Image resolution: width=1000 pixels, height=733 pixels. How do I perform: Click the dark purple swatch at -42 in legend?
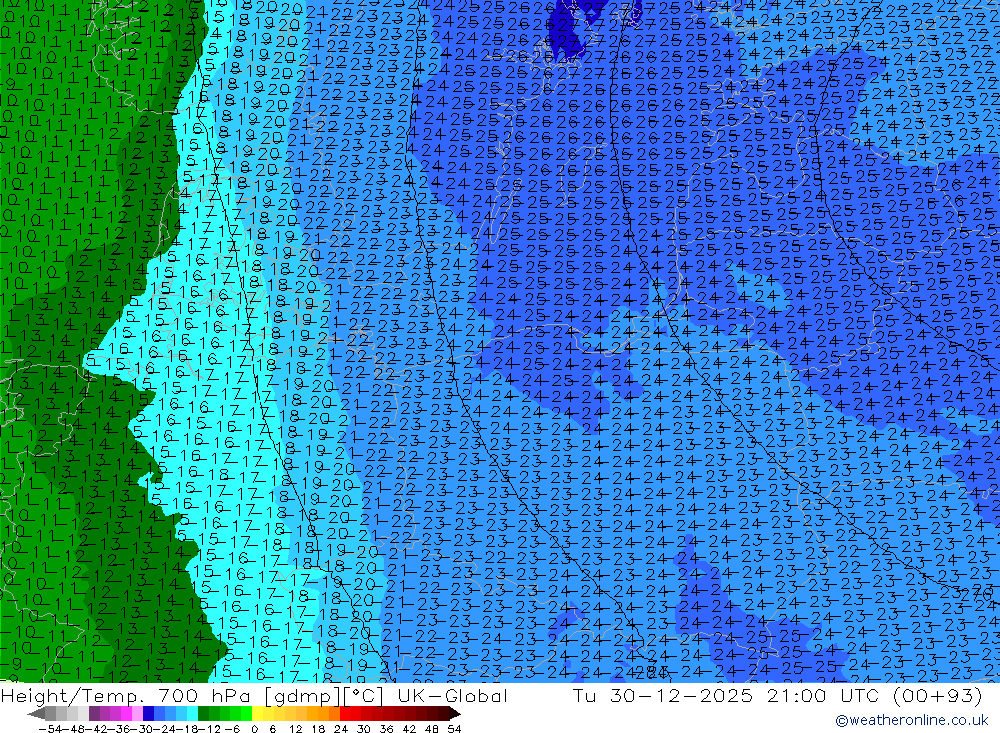click(94, 714)
